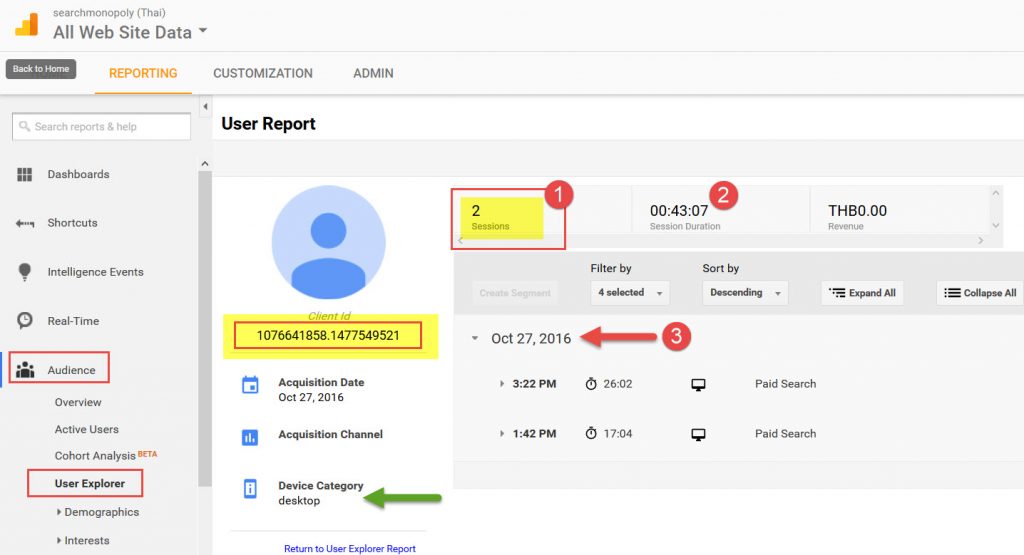Click the Create Segment button
This screenshot has width=1024, height=555.
pyautogui.click(x=515, y=293)
